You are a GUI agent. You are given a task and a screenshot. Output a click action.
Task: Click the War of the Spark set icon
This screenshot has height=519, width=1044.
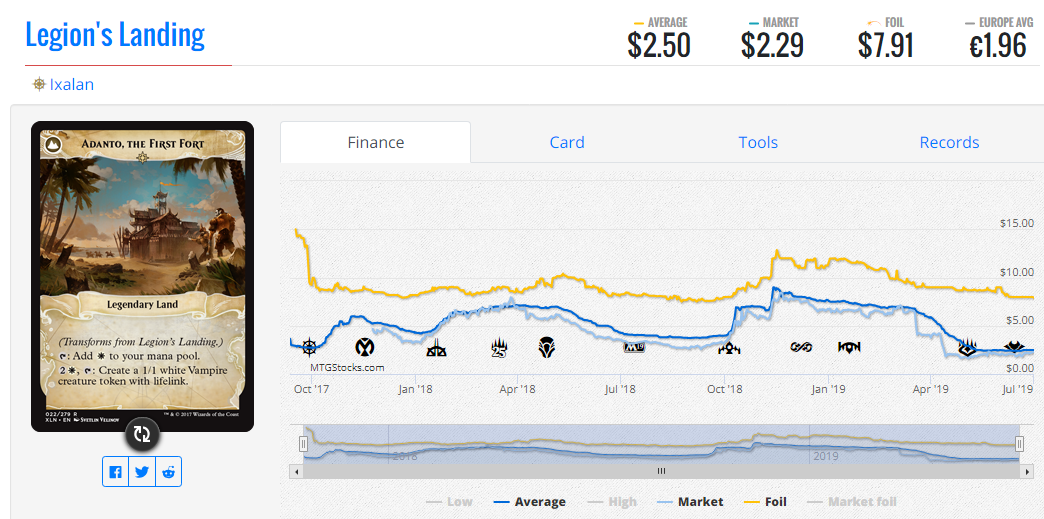point(967,347)
